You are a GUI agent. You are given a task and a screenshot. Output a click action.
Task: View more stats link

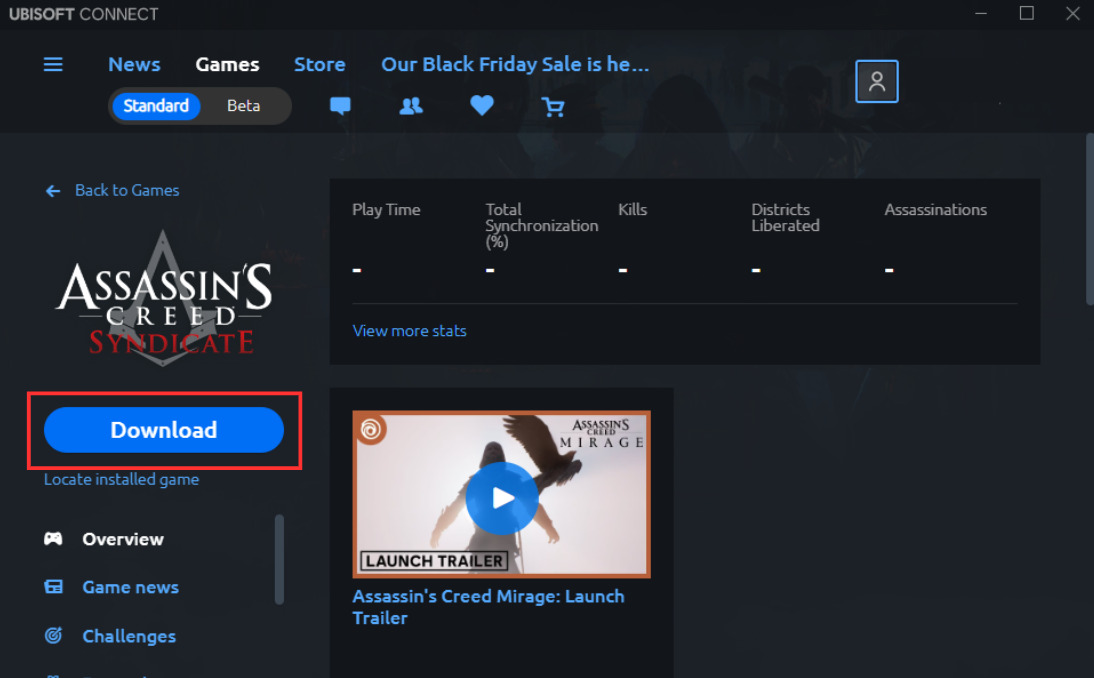pyautogui.click(x=410, y=331)
